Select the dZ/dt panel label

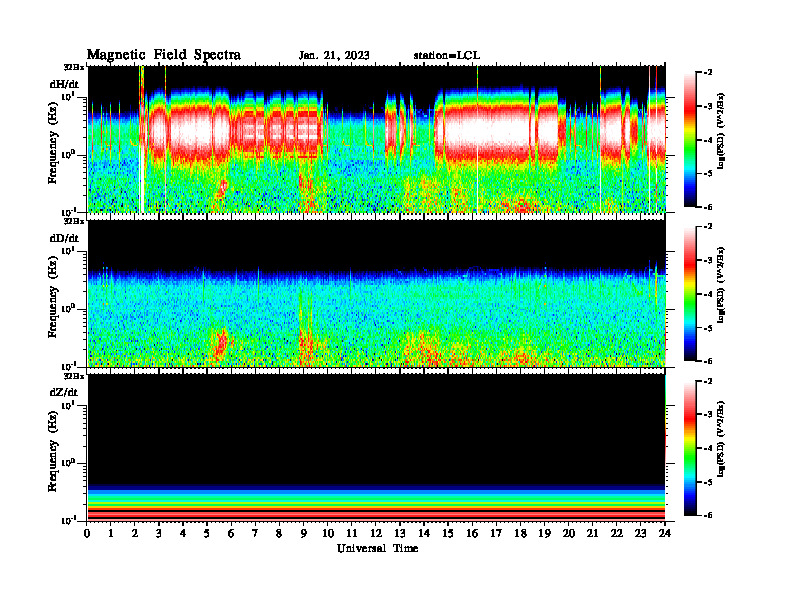pyautogui.click(x=64, y=392)
